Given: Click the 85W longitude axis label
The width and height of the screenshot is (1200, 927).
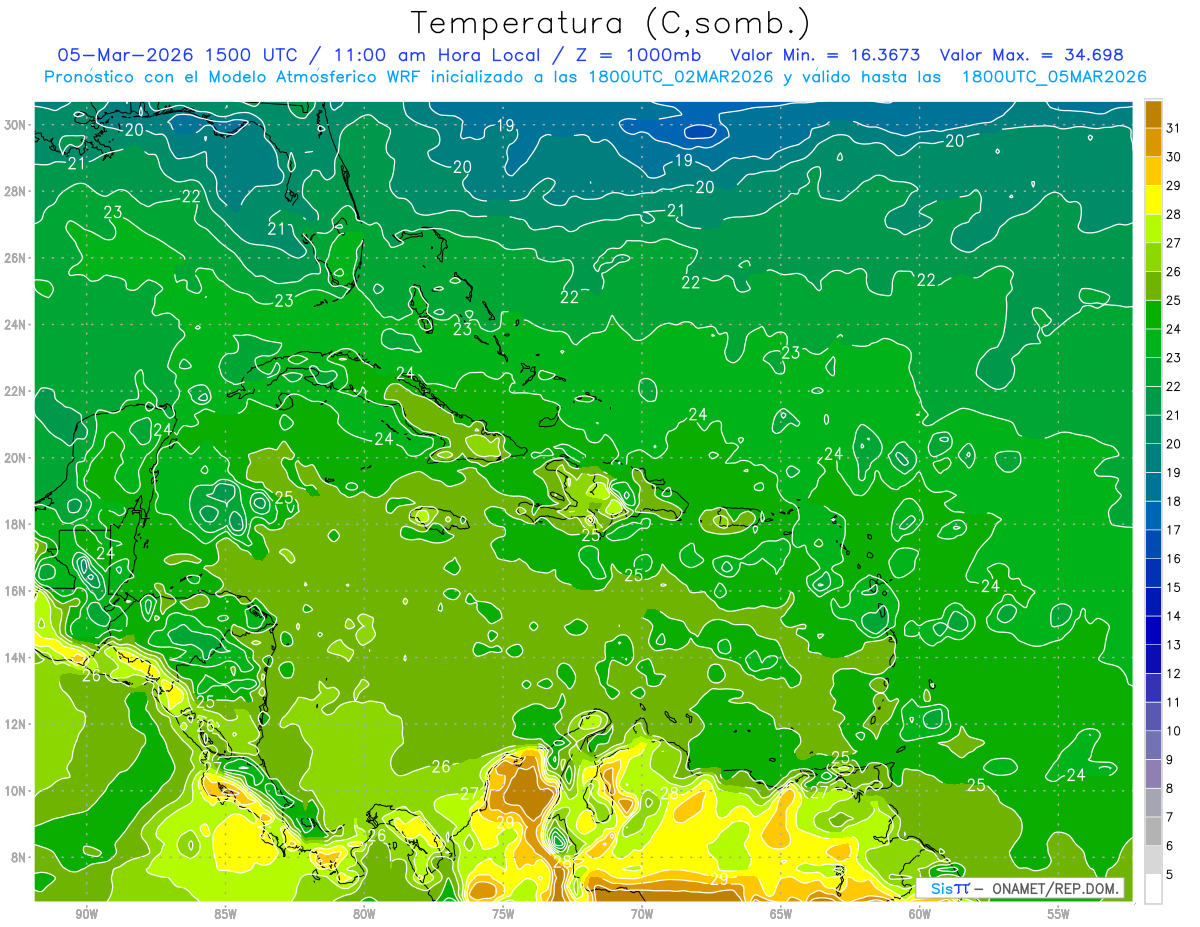Looking at the screenshot, I should pos(225,914).
